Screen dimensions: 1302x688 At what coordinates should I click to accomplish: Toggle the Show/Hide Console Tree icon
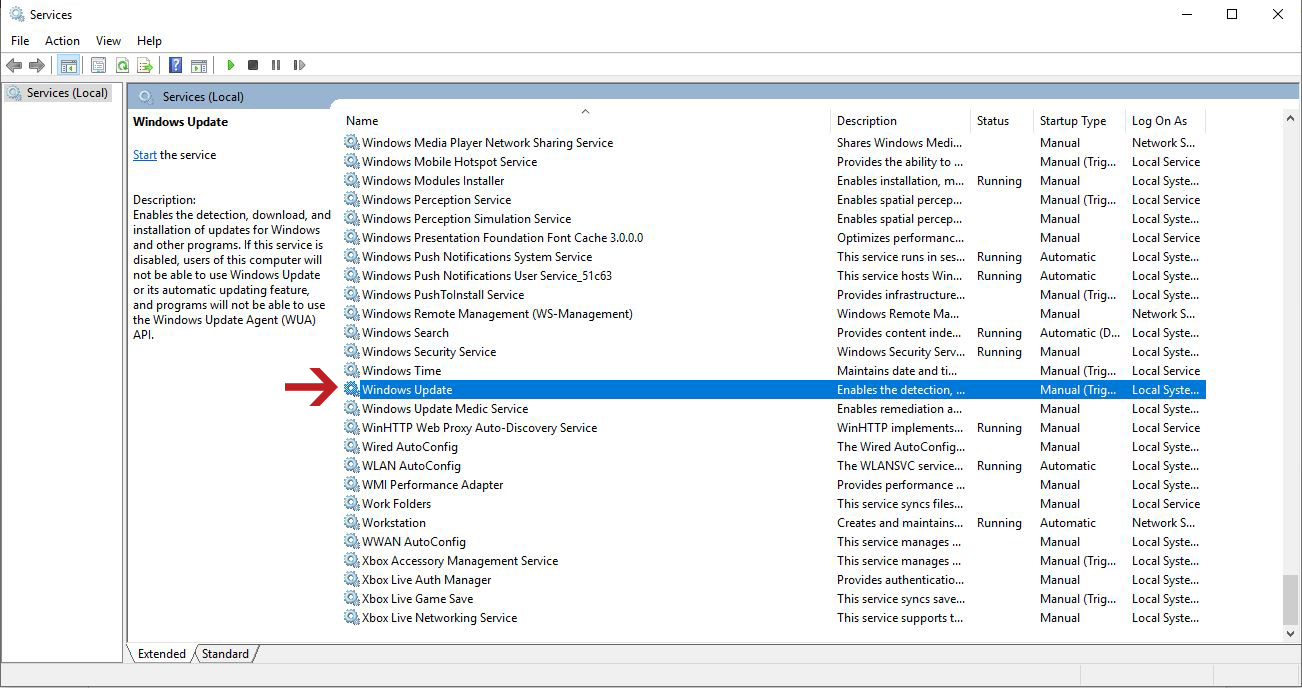click(68, 65)
